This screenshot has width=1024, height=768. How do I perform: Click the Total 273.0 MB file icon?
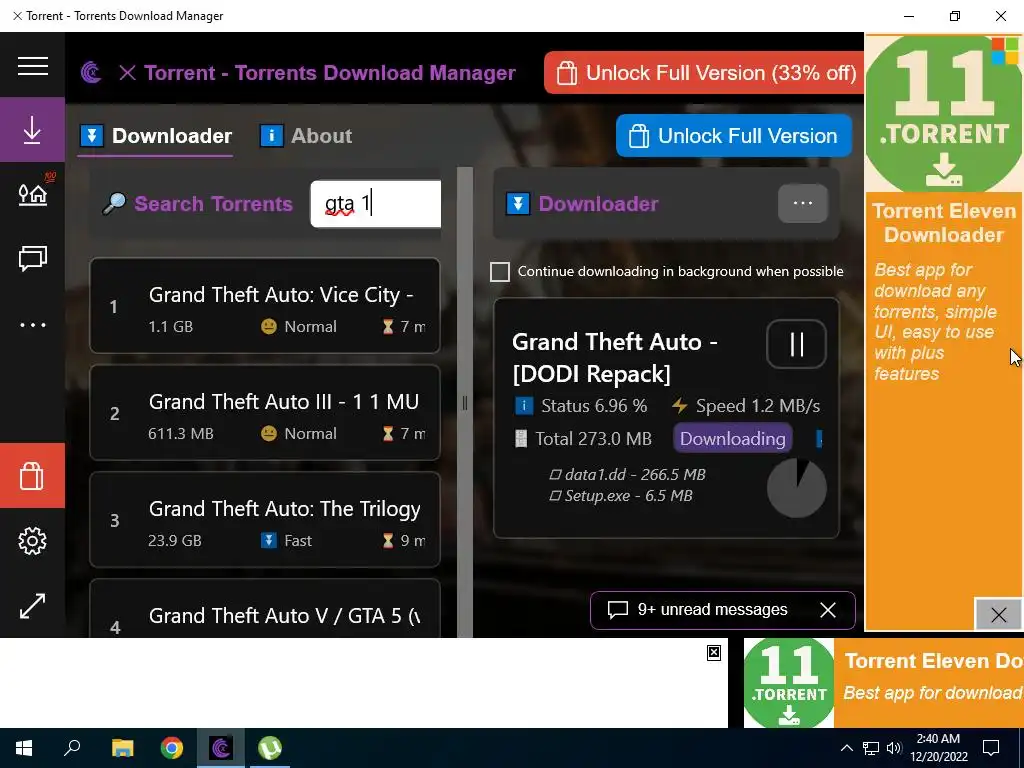521,438
